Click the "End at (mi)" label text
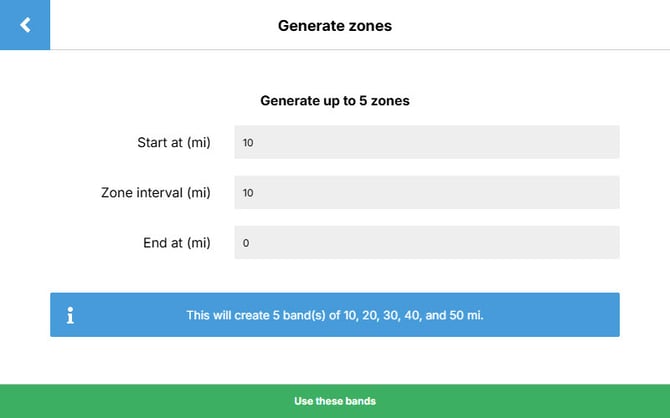Viewport: 670px width, 418px height. 177,242
